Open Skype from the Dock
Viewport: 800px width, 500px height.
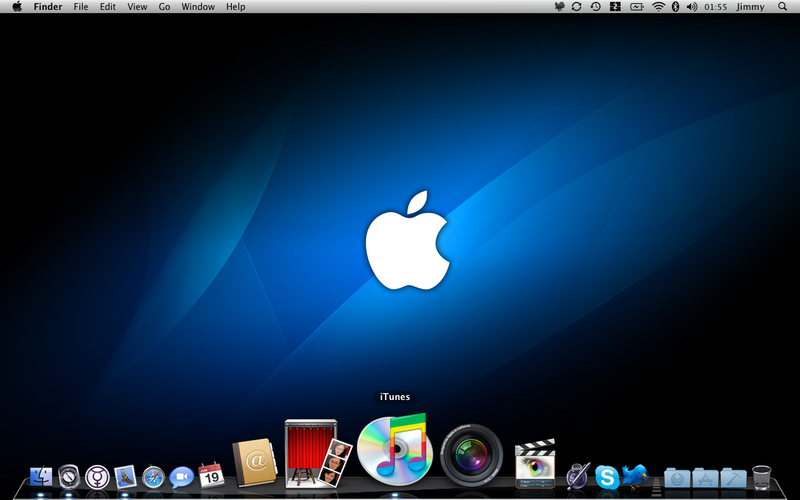(607, 478)
